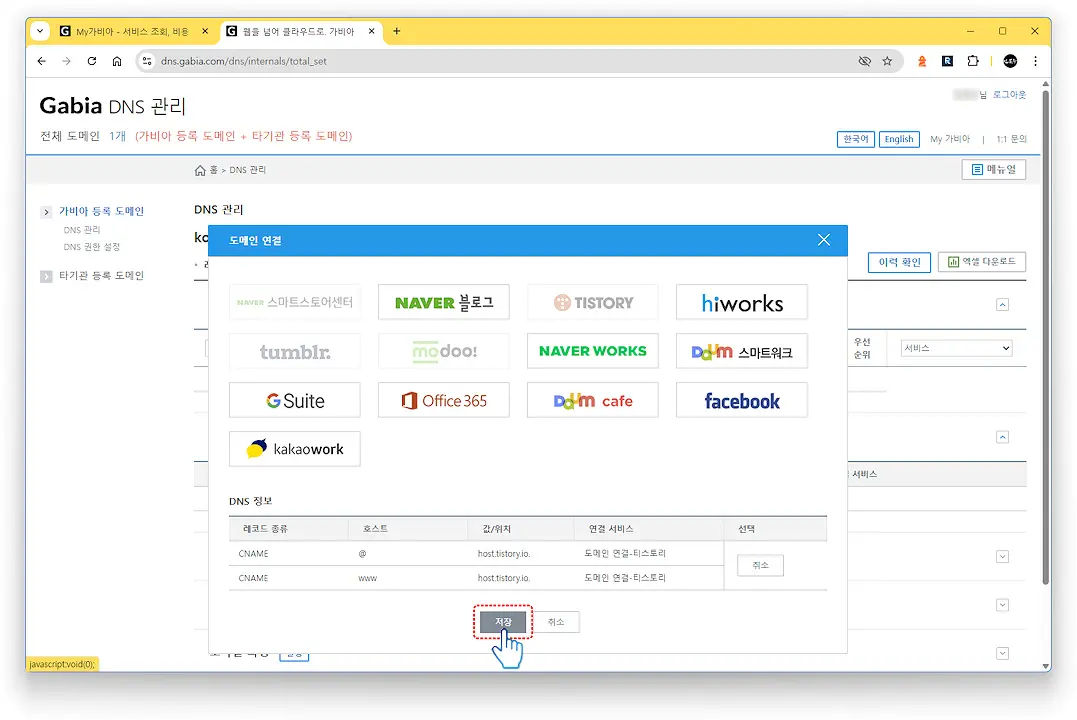The image size is (1077, 720).
Task: Open the tab search dropdown arrow
Action: [40, 31]
